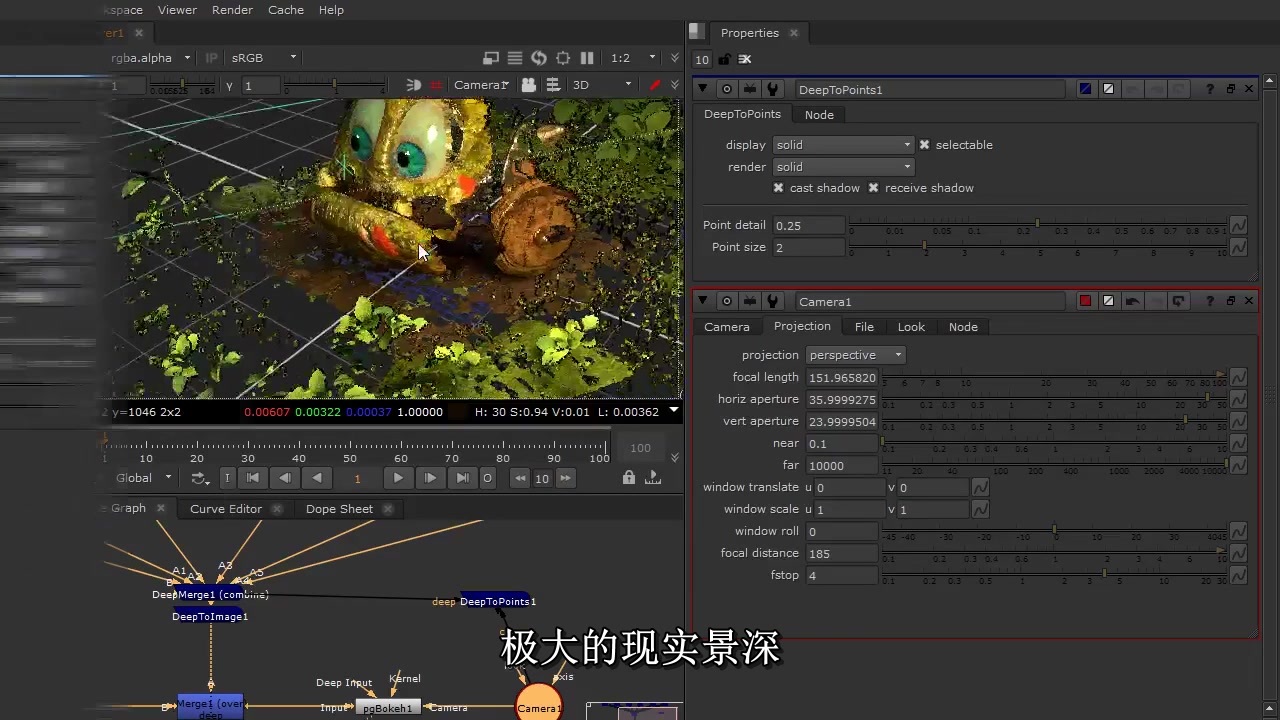
Task: Lock the timeline frame range
Action: (x=629, y=478)
